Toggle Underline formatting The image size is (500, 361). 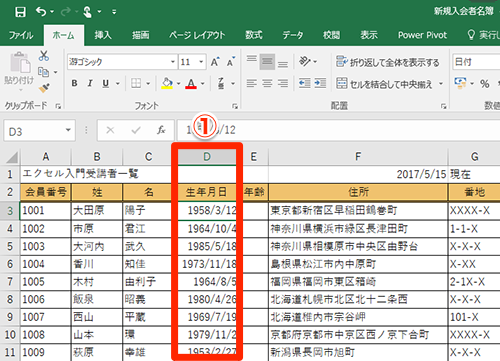click(106, 83)
